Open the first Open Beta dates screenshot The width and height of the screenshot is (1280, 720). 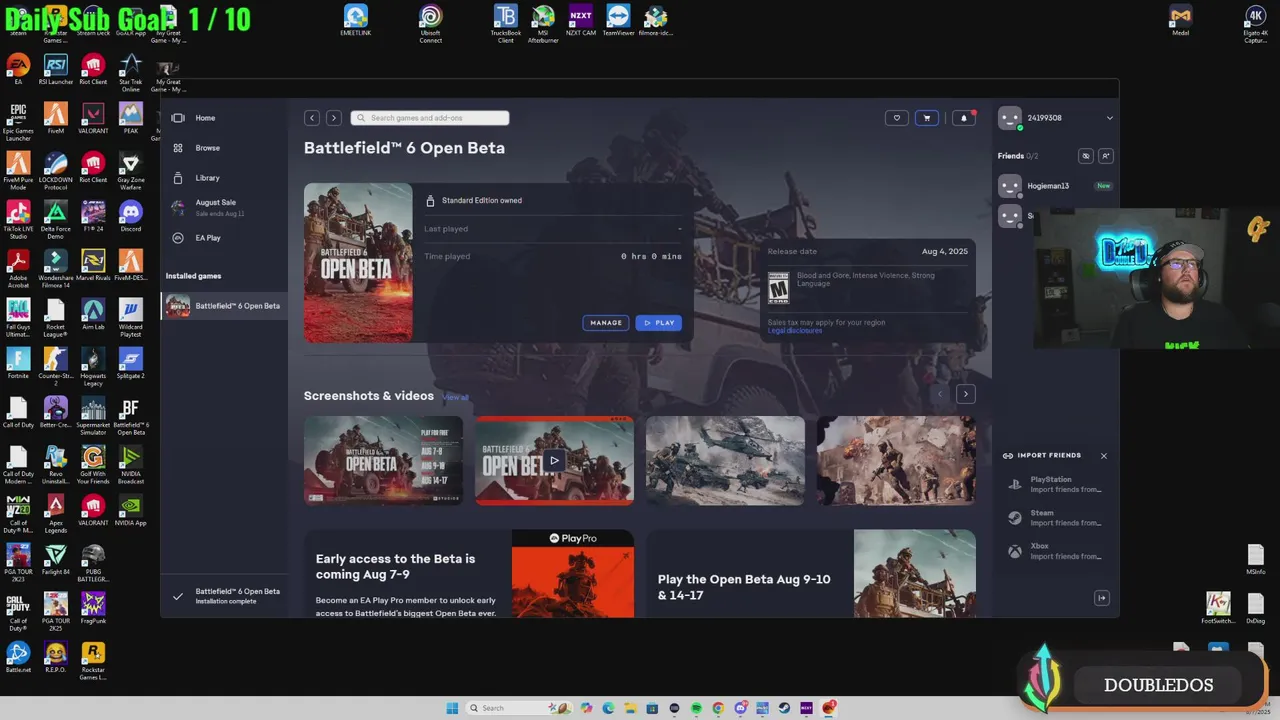(383, 460)
